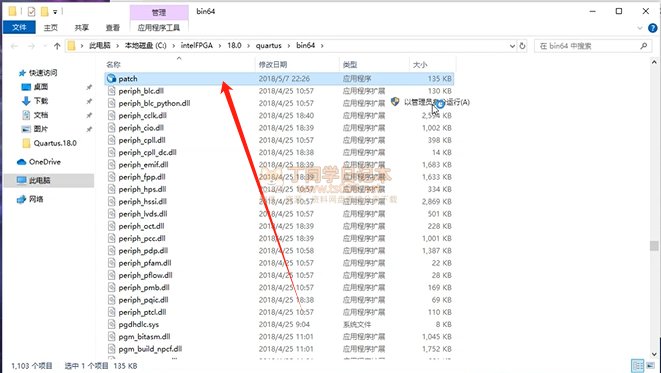The image size is (661, 373).
Task: Select periph_pcc.dll file
Action: [x=142, y=238]
